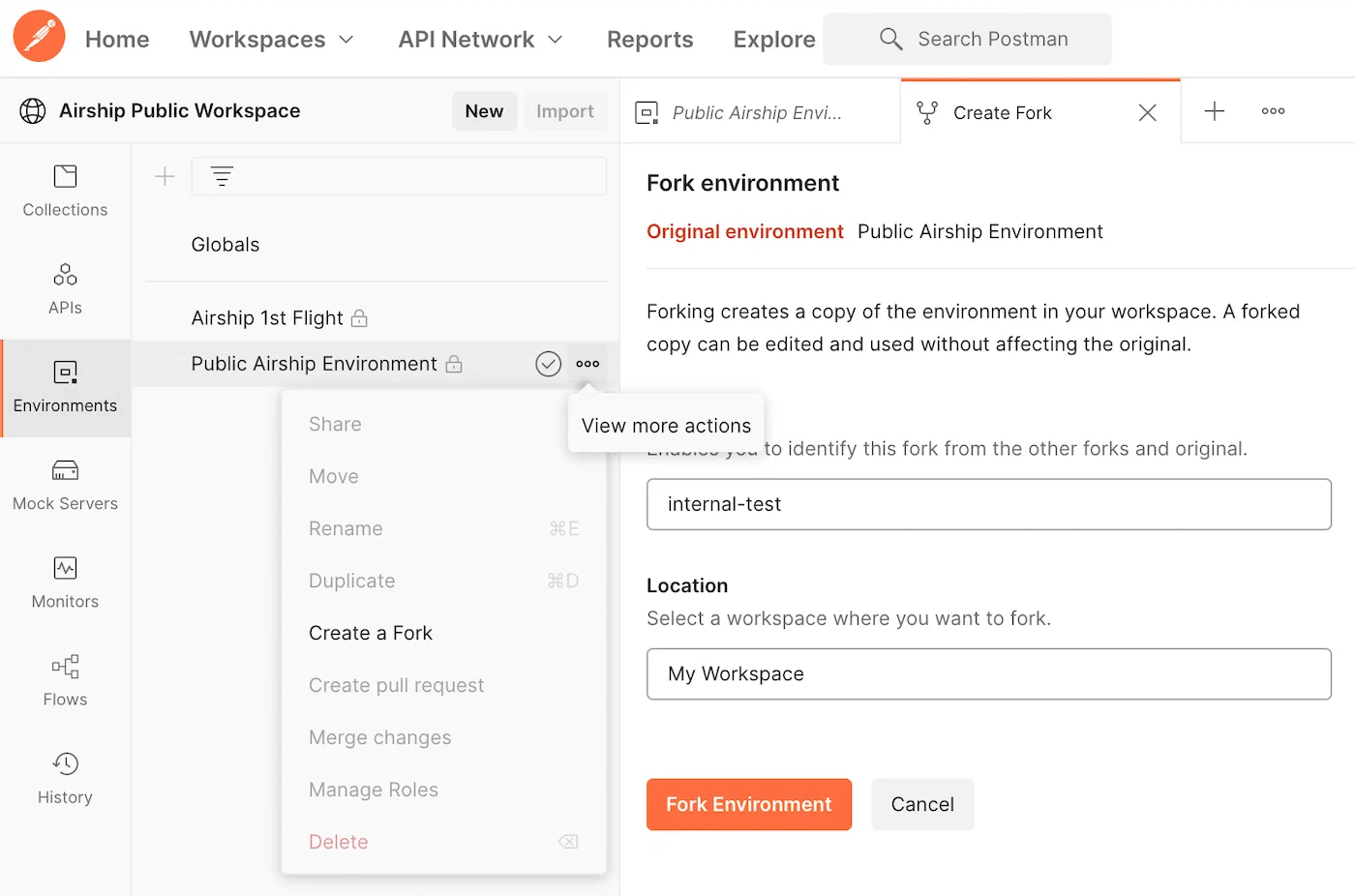Add new environment with plus icon
The image size is (1355, 896).
166,176
